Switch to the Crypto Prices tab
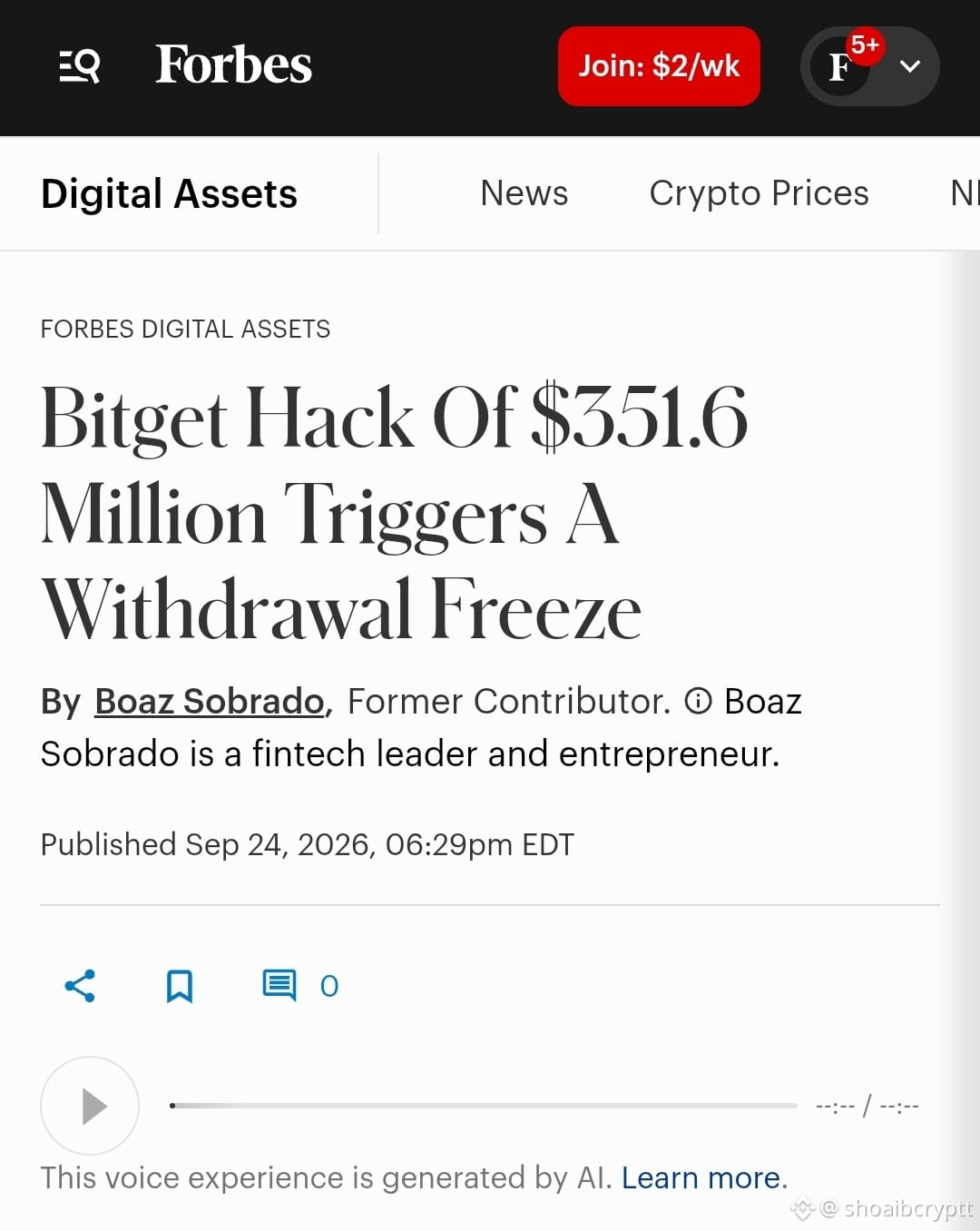The height and width of the screenshot is (1231, 980). point(759,193)
